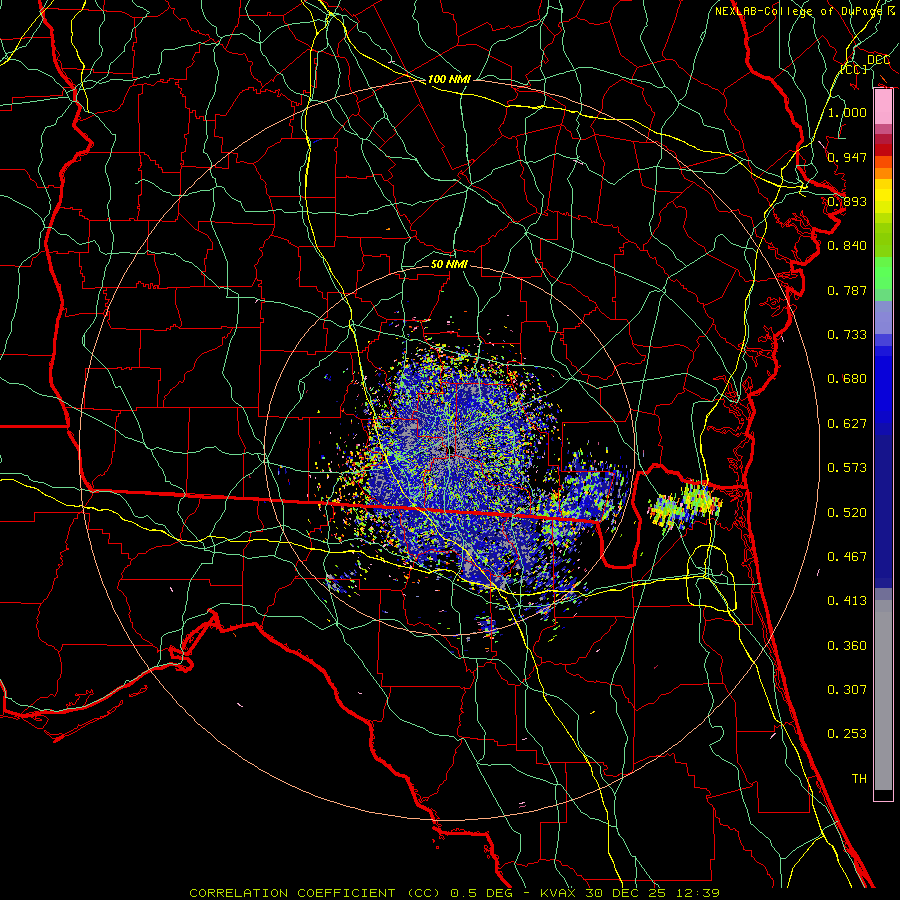
Task: Click the 0.253 legend value
Action: pos(847,734)
